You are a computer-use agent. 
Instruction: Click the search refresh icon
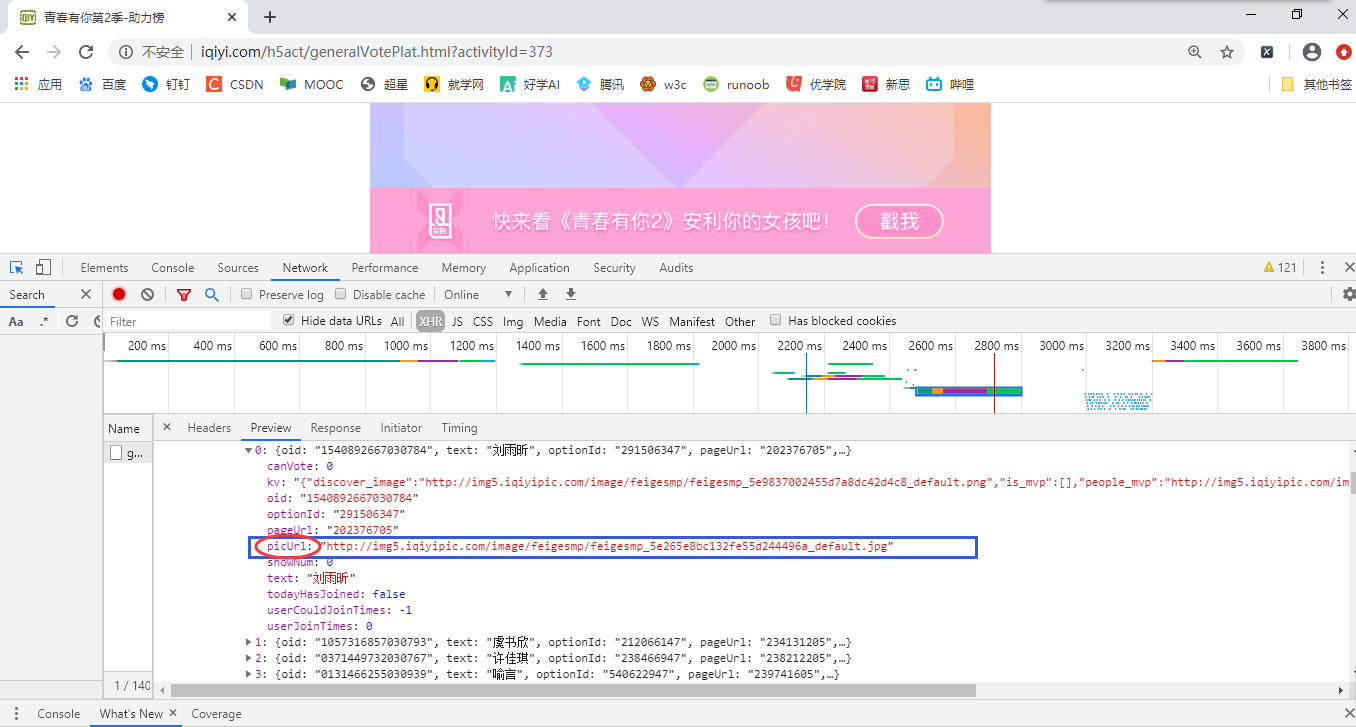72,321
